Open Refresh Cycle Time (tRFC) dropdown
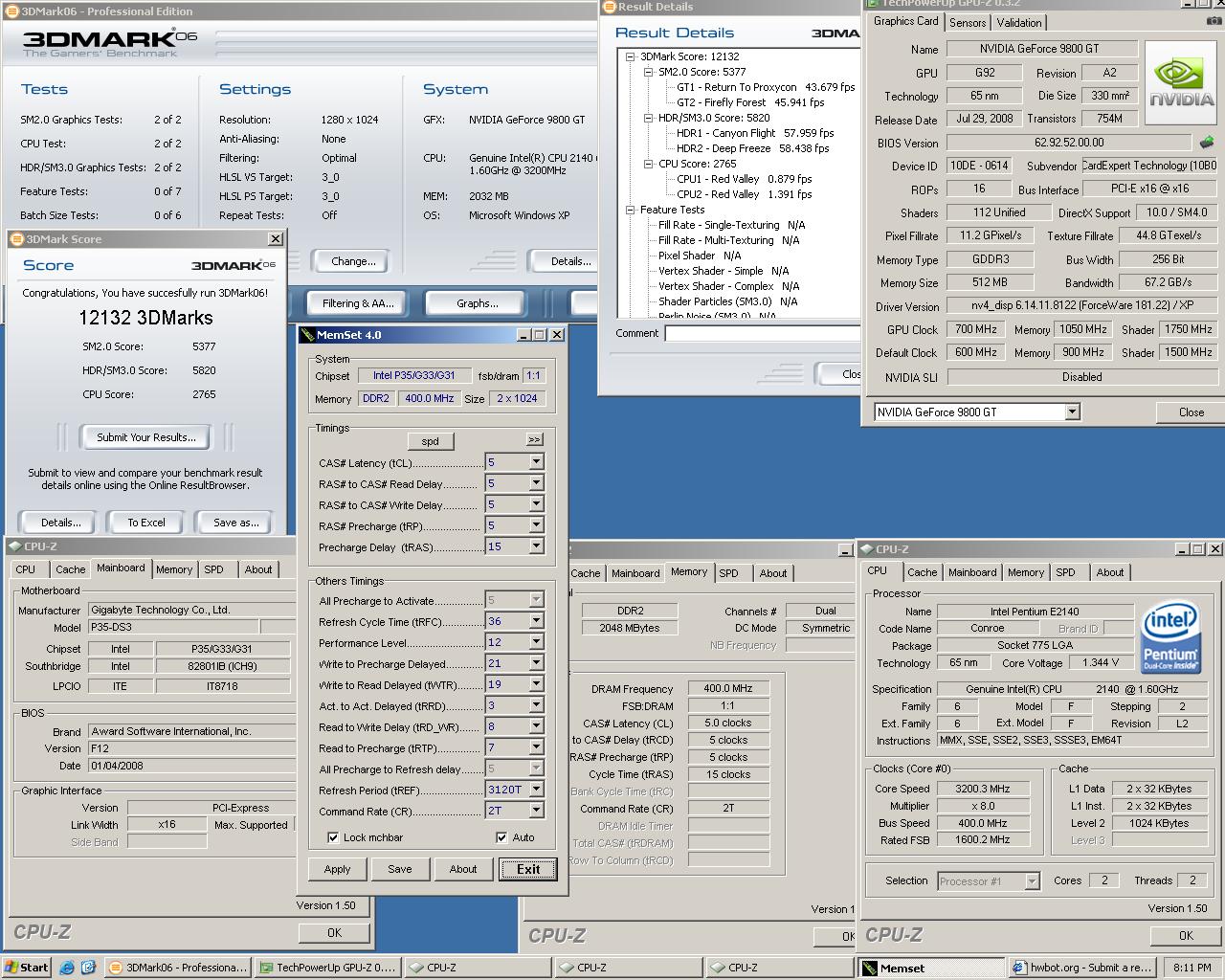 536,621
